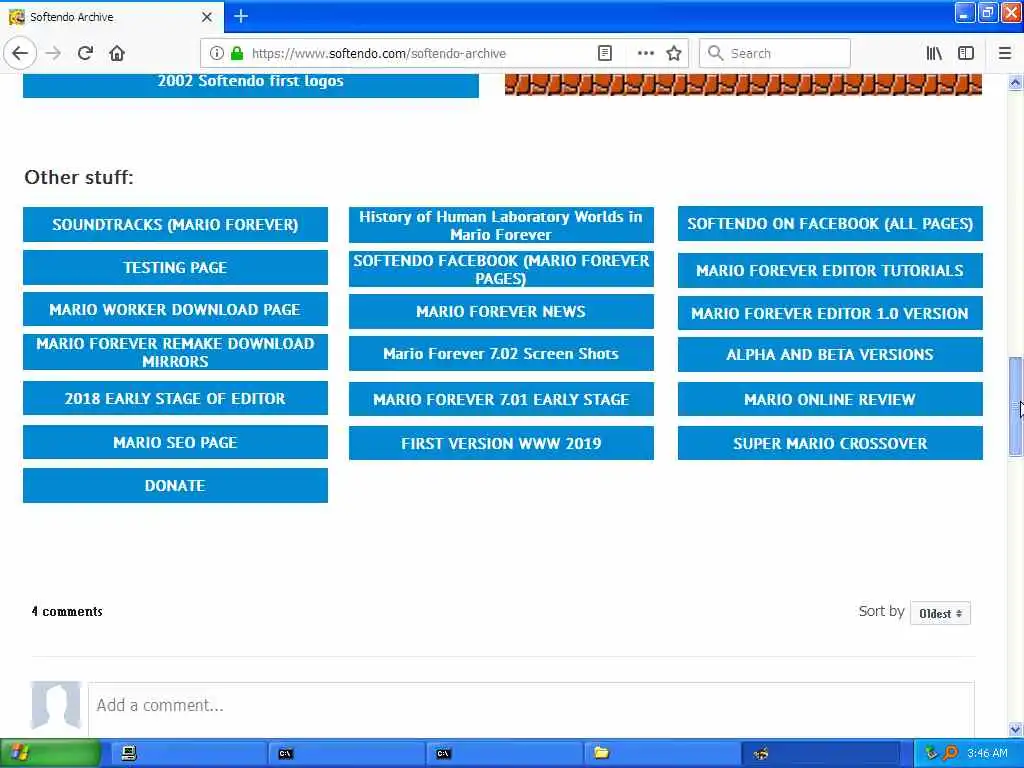Go to Mario Worker Download Page
Screen dimensions: 1024x768
tap(175, 310)
